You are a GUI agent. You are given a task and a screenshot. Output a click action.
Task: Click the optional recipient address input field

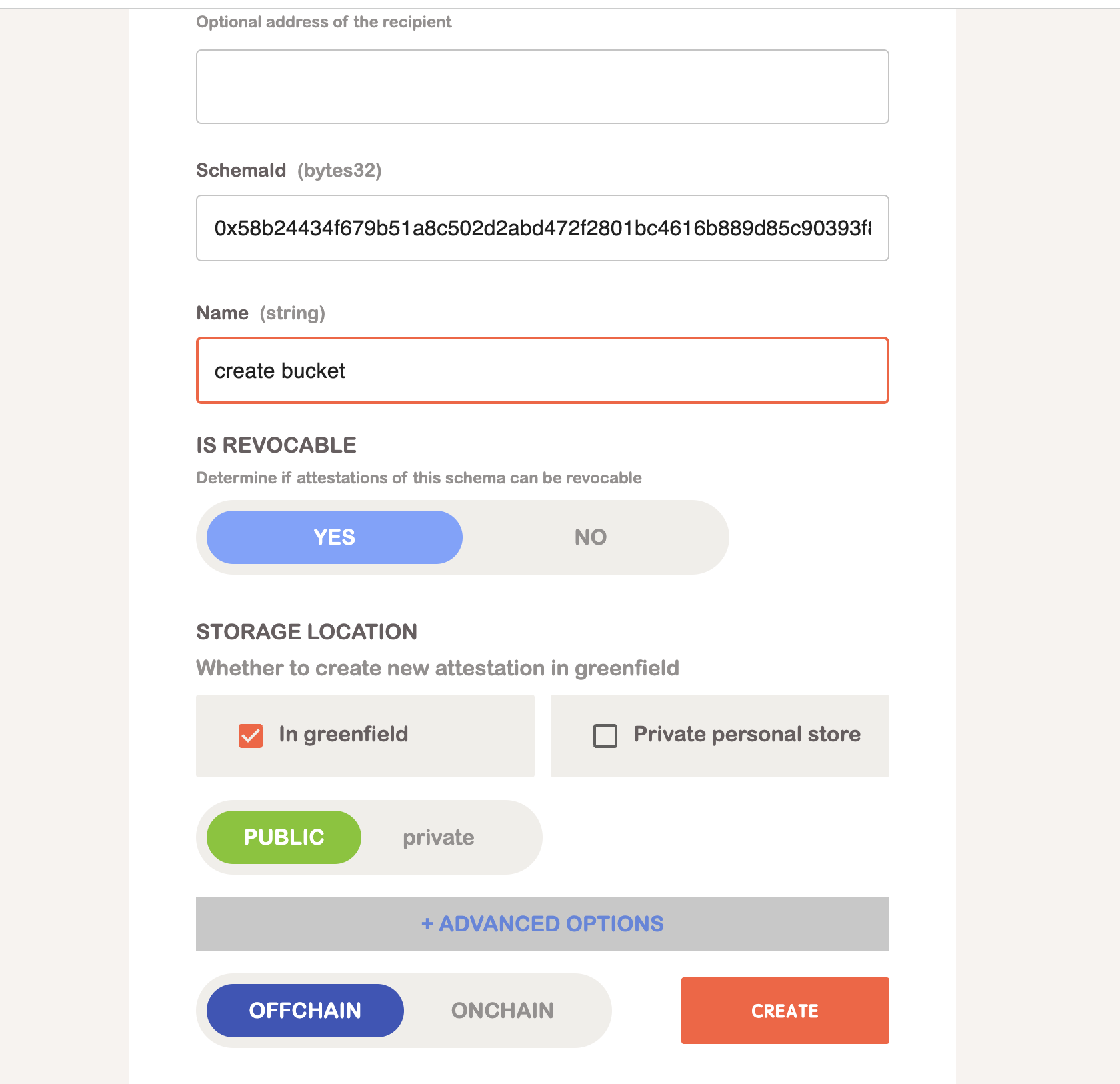tap(542, 87)
